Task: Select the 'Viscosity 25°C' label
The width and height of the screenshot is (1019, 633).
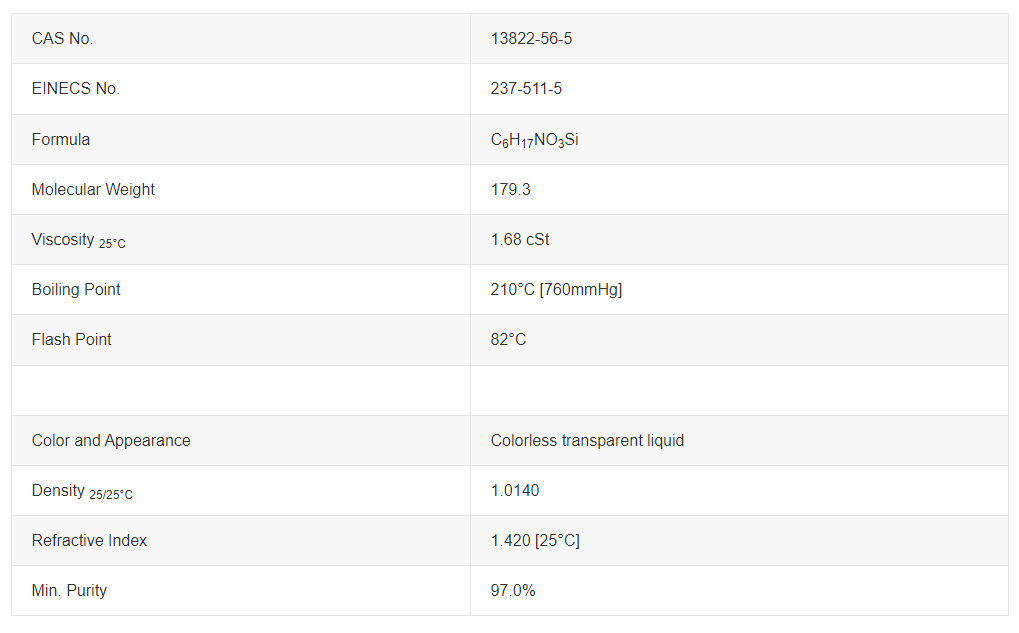Action: [x=79, y=240]
